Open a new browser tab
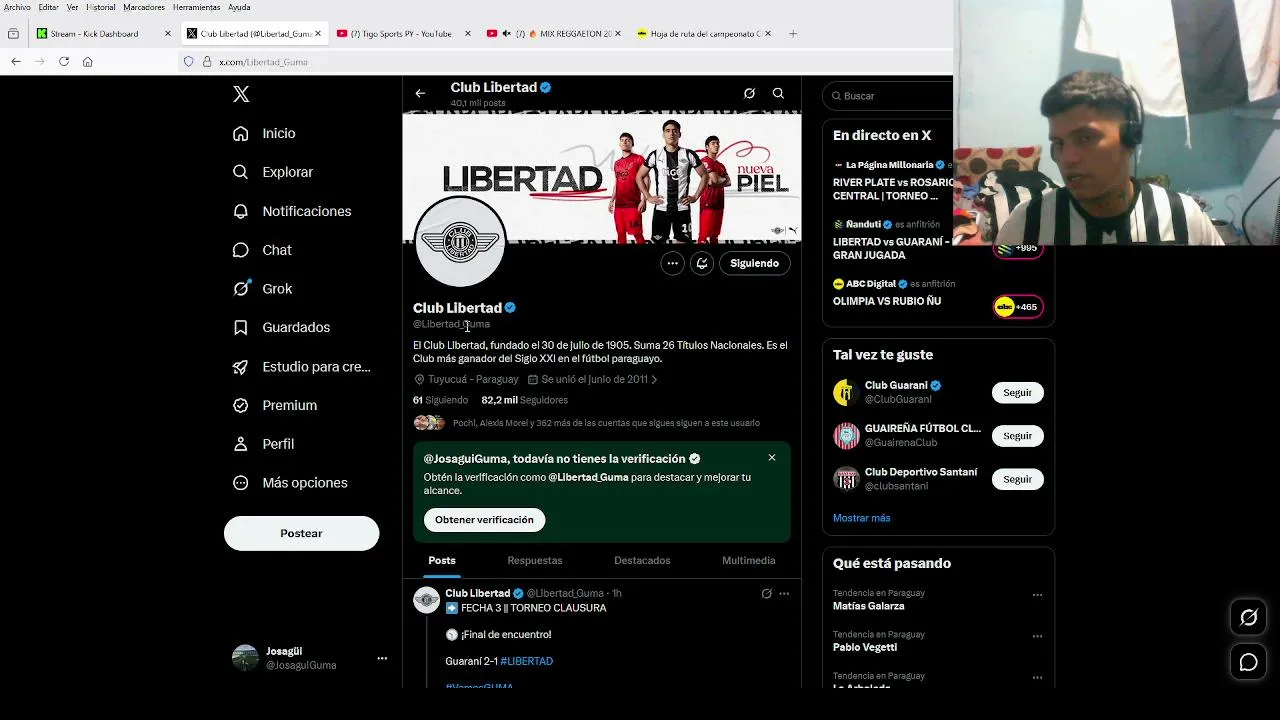The image size is (1280, 720). click(x=793, y=34)
